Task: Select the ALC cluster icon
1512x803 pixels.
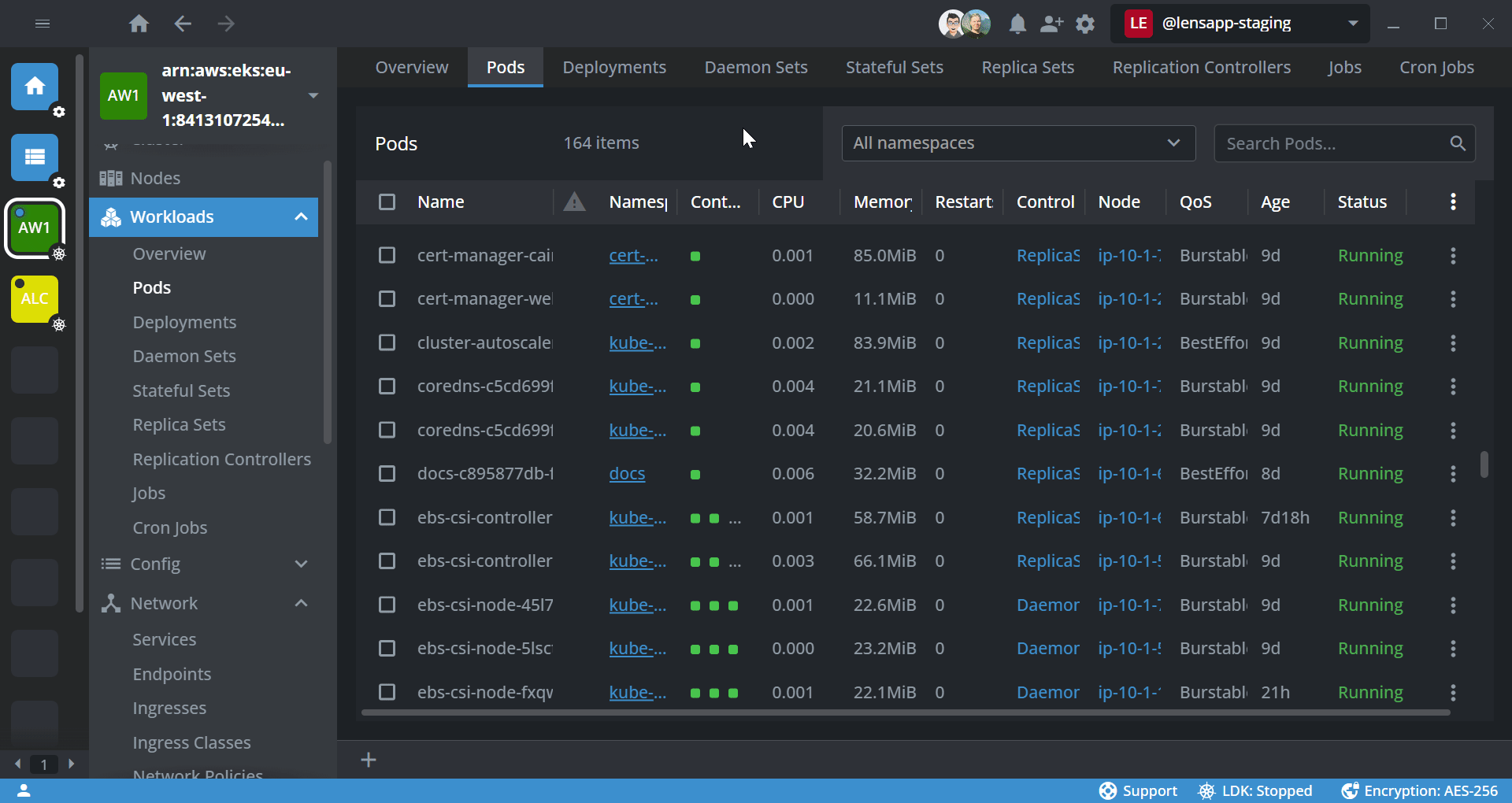Action: click(35, 298)
